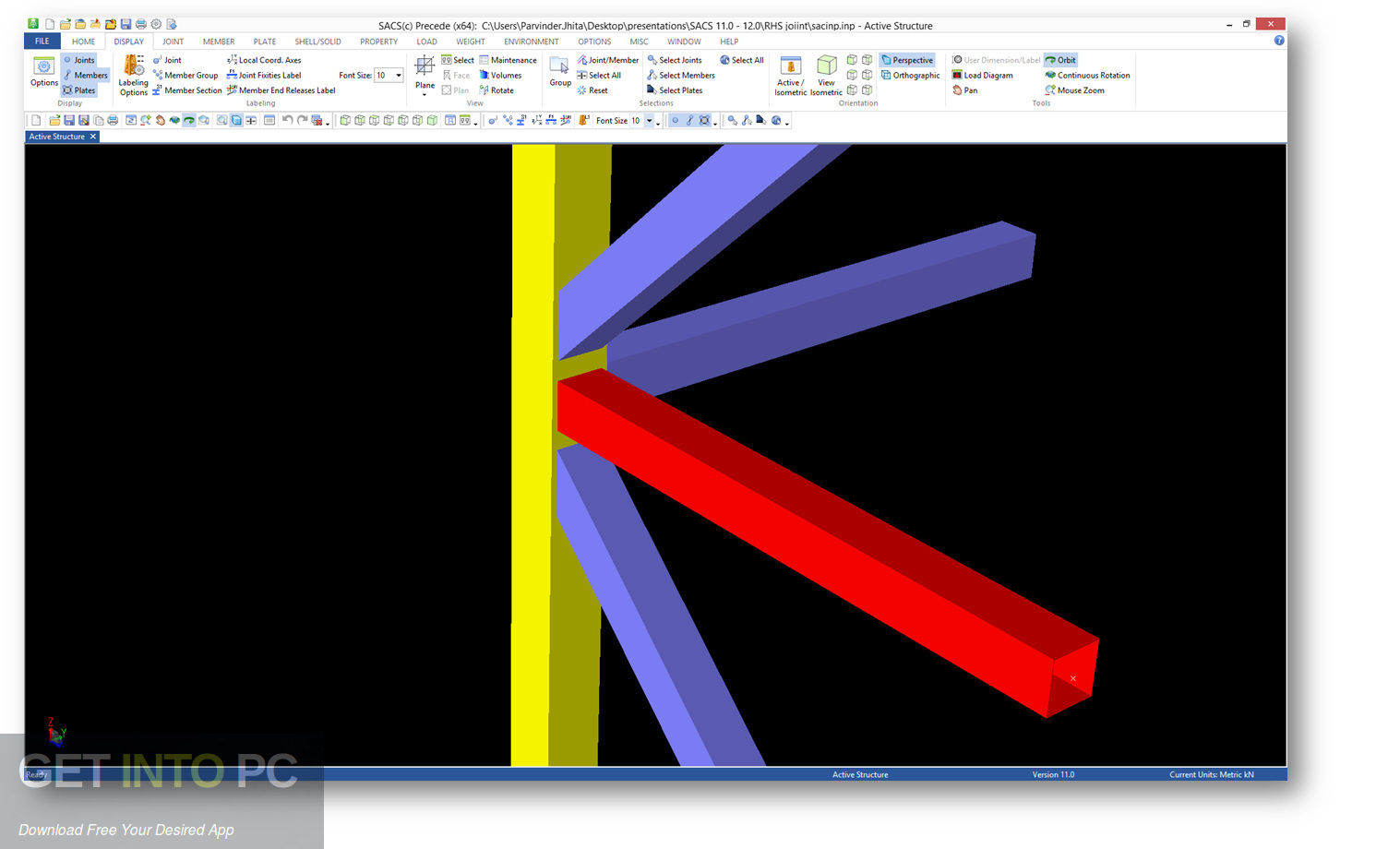Viewport: 1400px width, 849px height.
Task: Click the Load Diagram tool
Action: pos(983,75)
